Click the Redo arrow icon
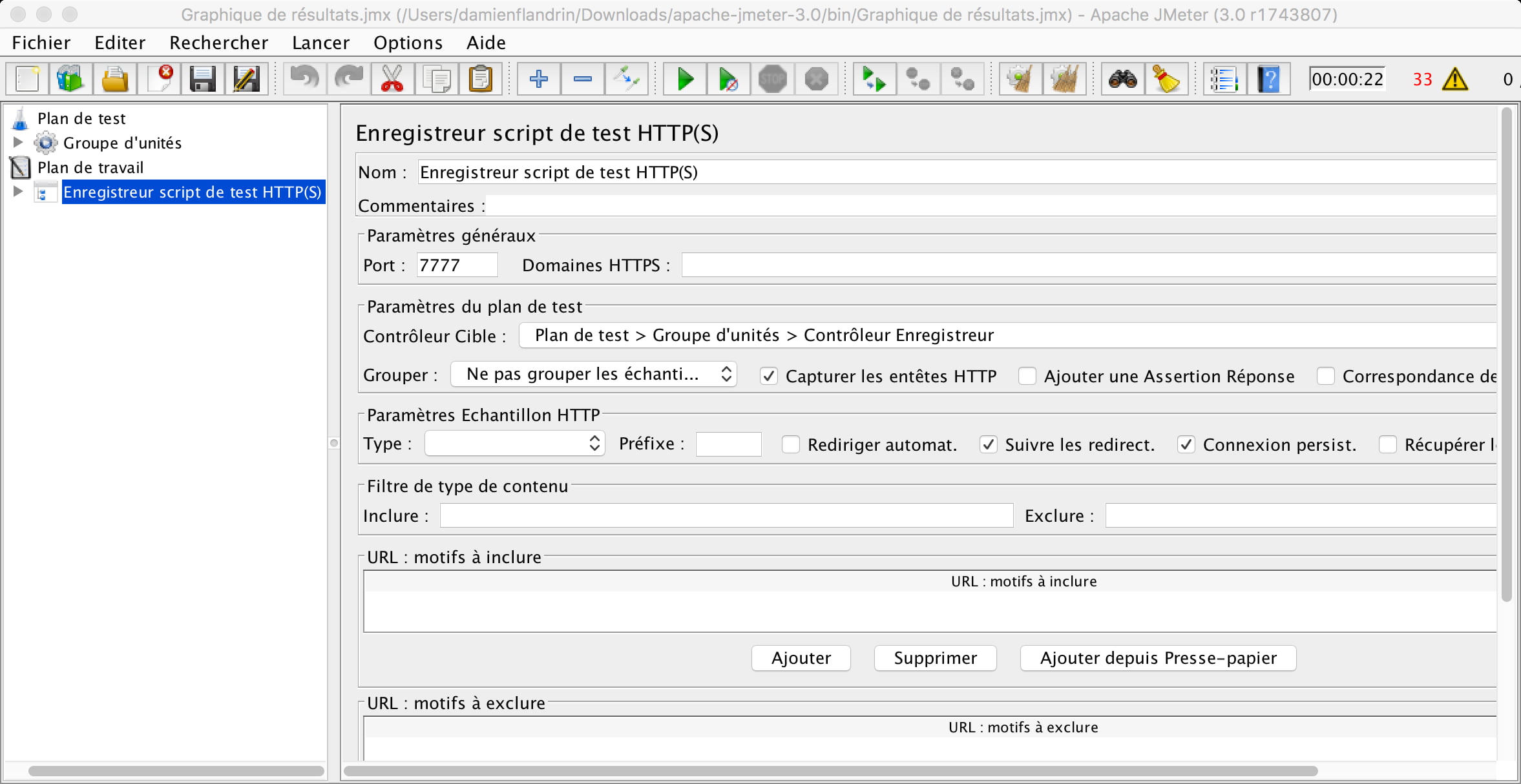Viewport: 1521px width, 784px height. point(348,79)
